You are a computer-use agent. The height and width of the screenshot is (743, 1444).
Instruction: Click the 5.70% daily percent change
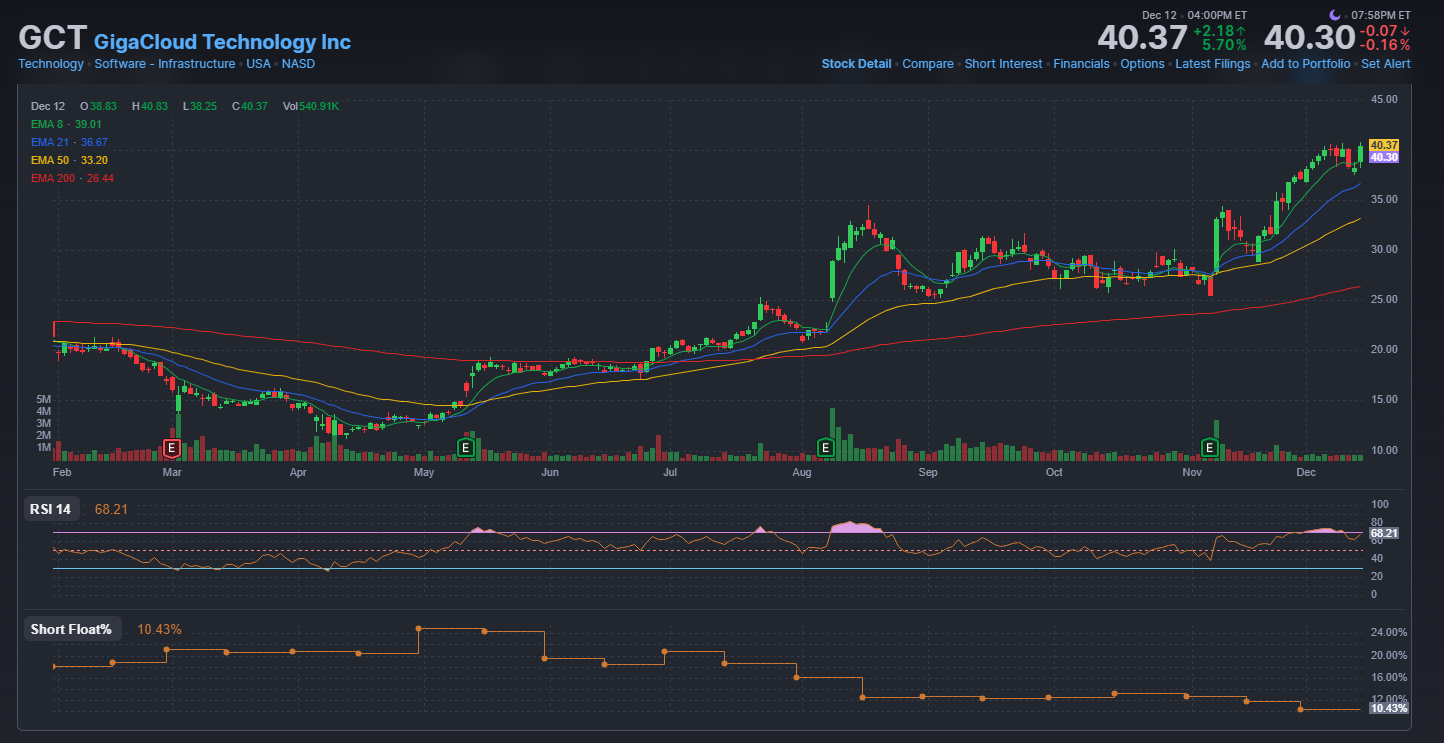(x=1224, y=45)
